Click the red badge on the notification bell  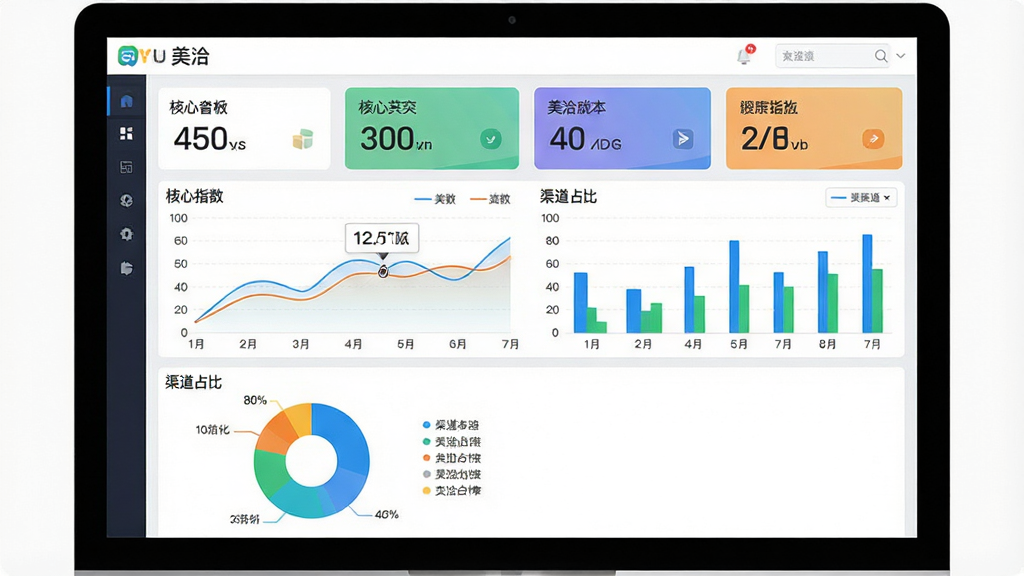(x=751, y=49)
